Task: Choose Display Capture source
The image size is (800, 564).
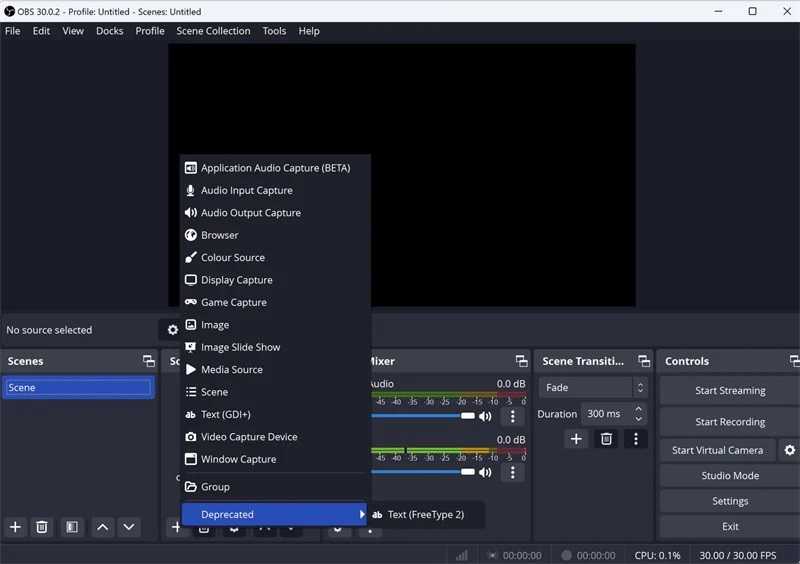Action: (x=274, y=280)
